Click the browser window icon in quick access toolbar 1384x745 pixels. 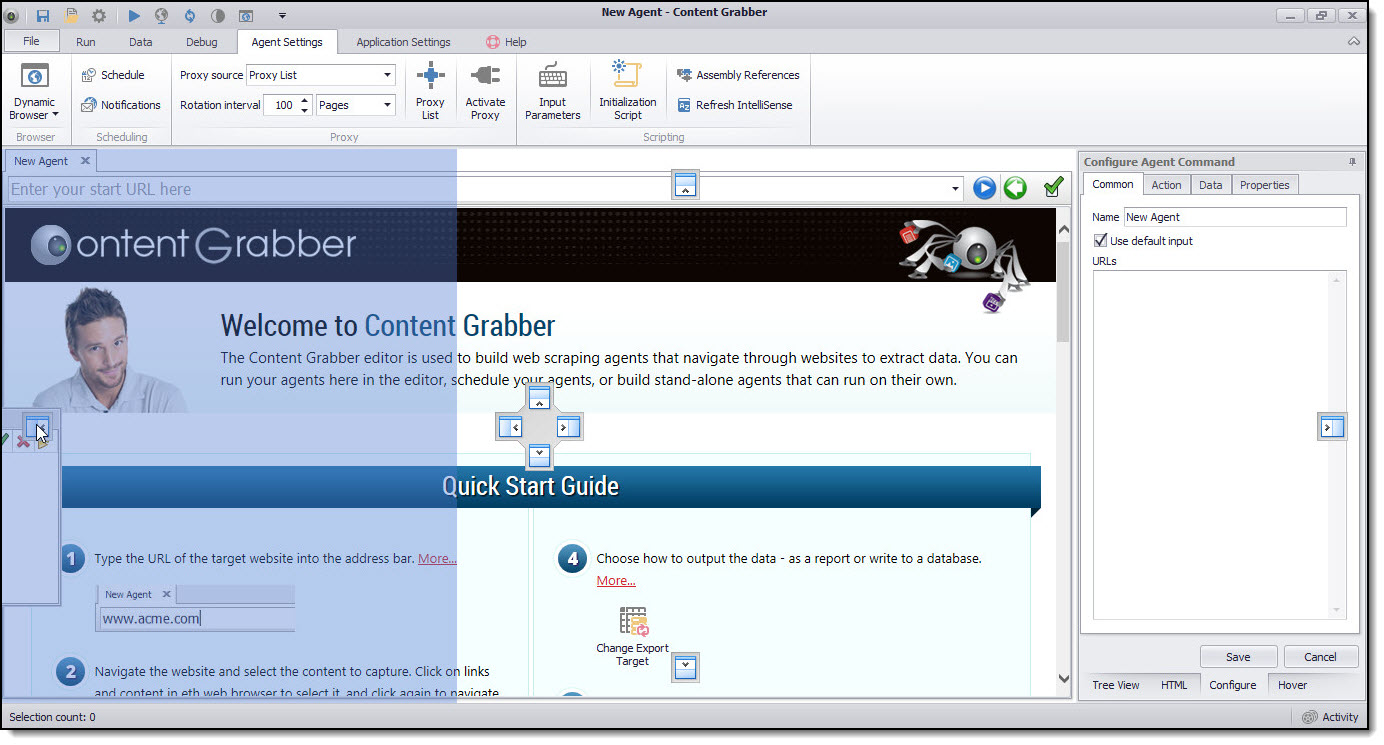246,16
